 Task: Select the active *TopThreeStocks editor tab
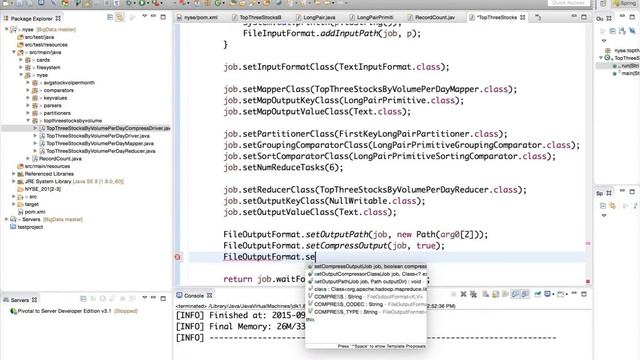(497, 18)
